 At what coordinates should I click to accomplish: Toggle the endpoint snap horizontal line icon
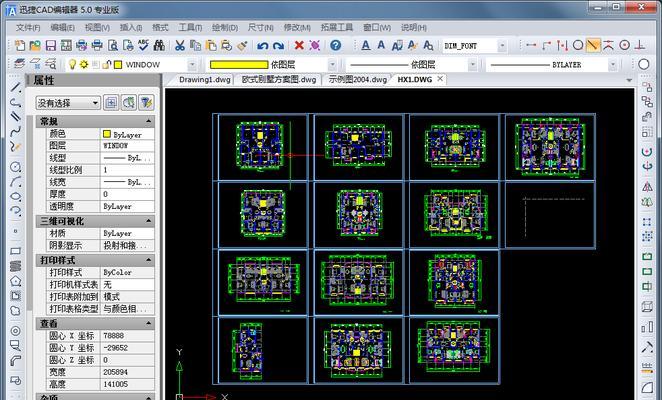531,45
